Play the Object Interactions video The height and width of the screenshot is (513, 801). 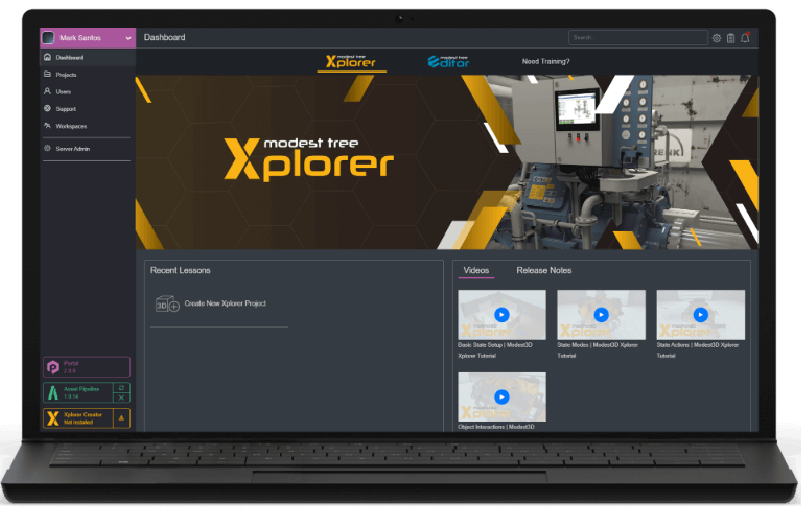coord(502,397)
